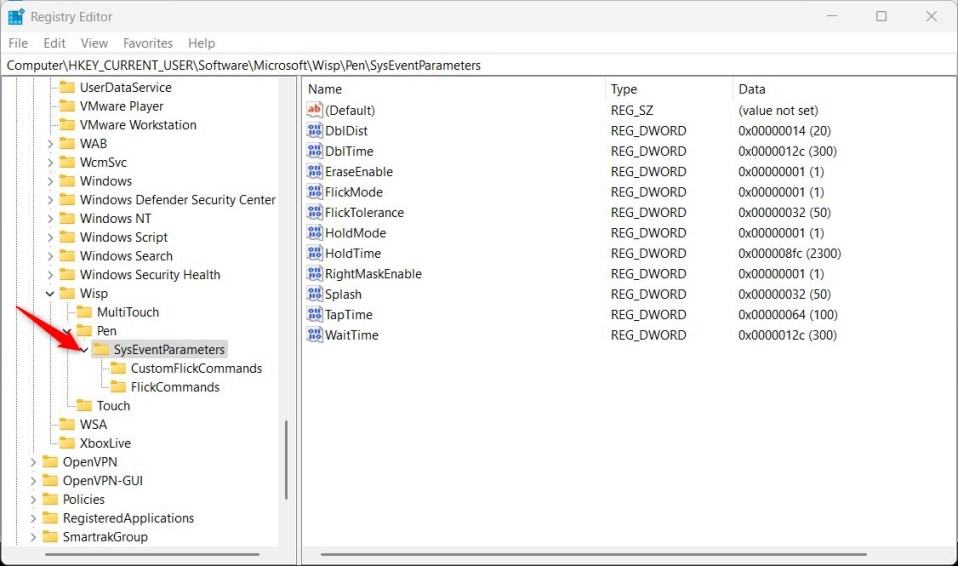Click the DWORD icon beside FlickTolerance

pos(315,212)
